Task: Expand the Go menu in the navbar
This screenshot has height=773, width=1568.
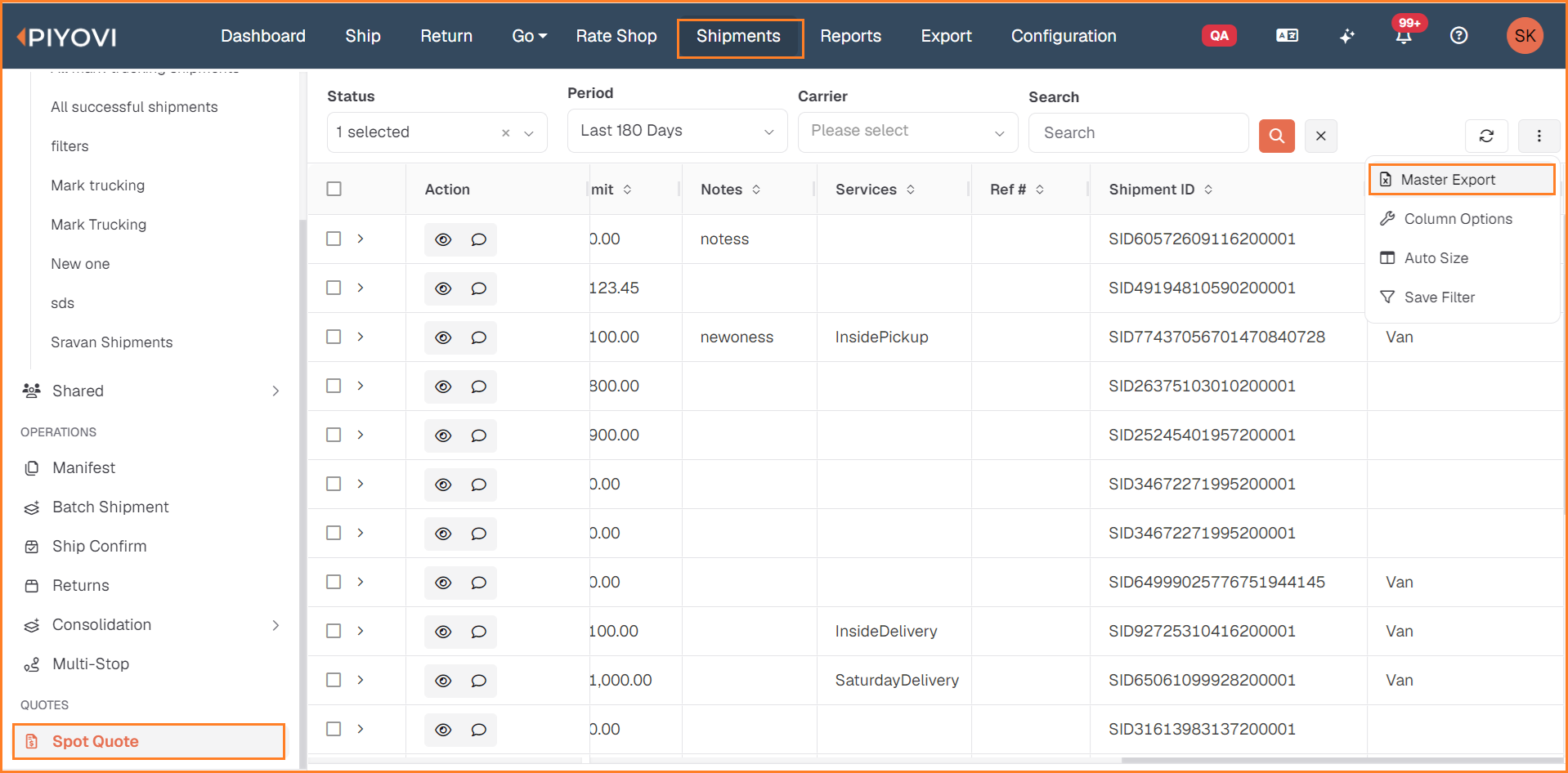Action: 529,36
